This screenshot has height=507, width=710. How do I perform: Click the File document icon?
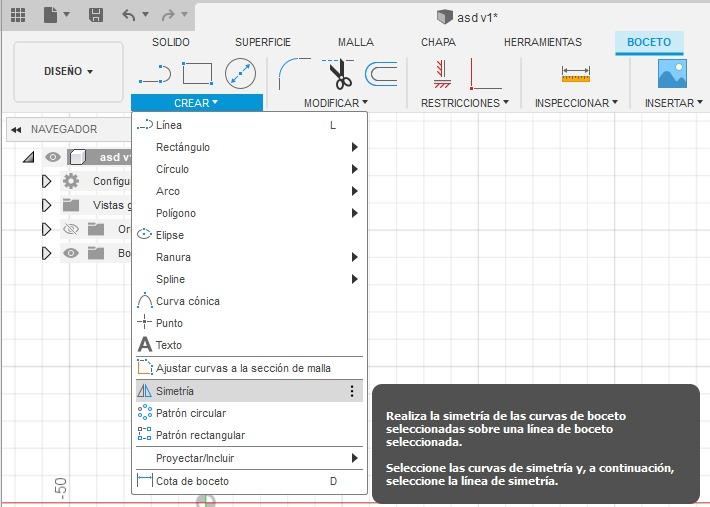(x=50, y=15)
